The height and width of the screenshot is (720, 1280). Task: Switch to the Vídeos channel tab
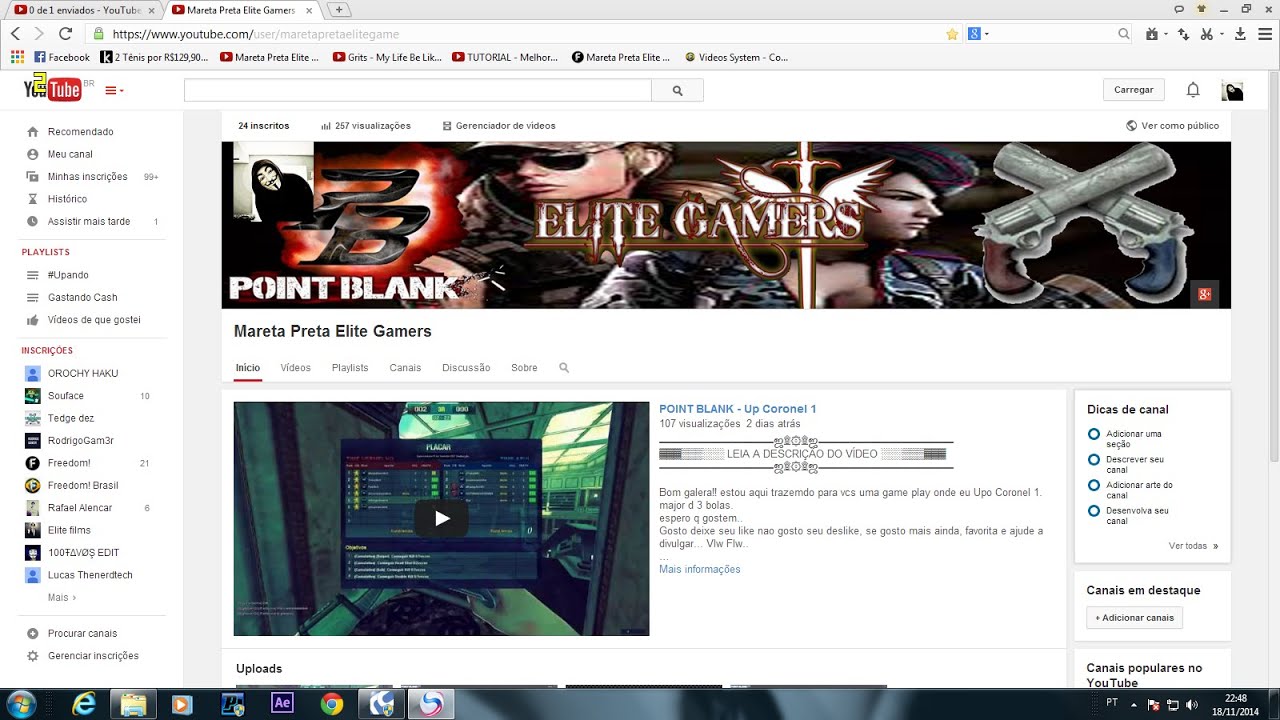296,368
